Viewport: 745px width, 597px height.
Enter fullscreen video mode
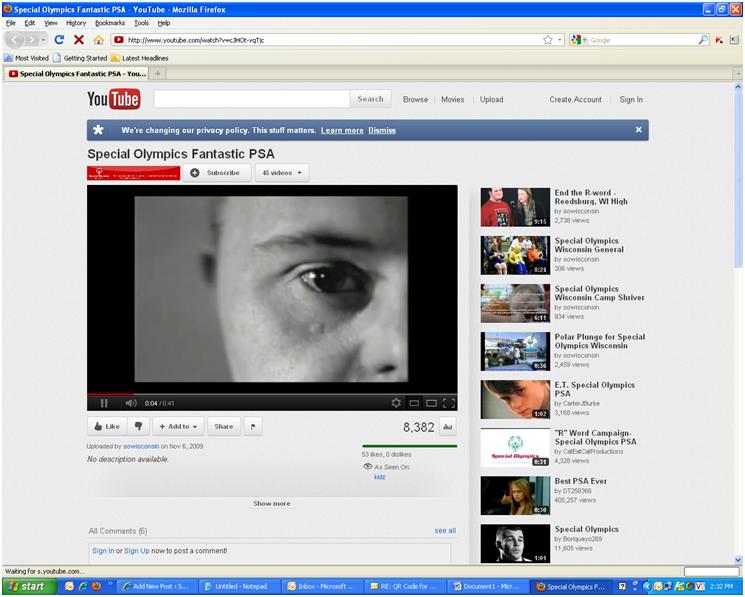point(449,403)
